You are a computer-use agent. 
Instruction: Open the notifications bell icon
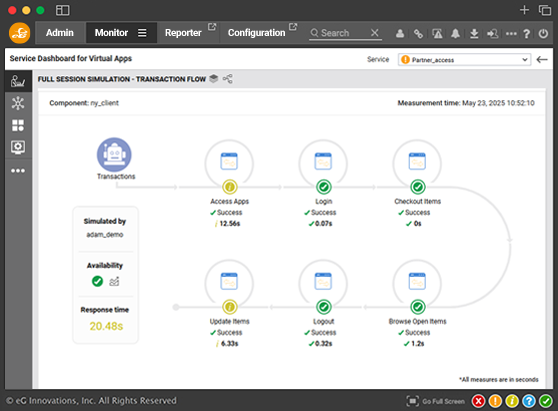click(455, 33)
